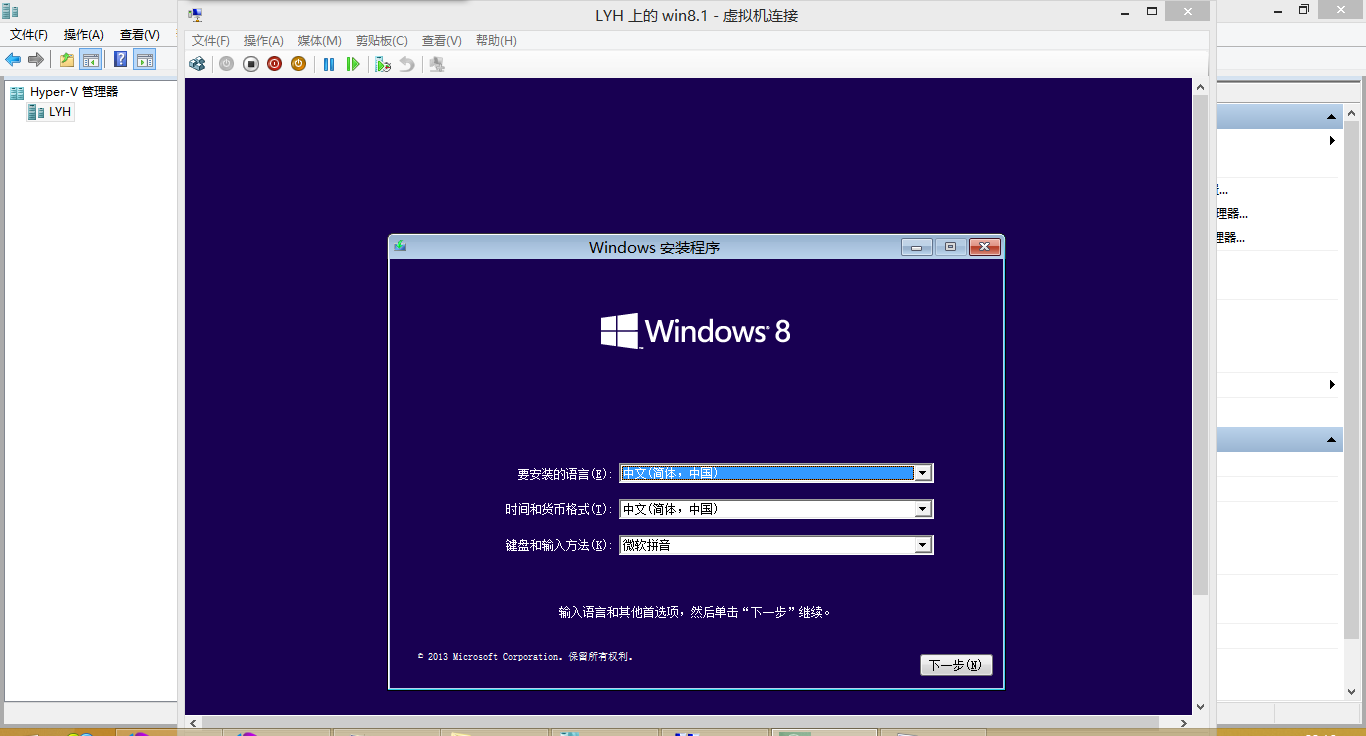
Task: Select the LYH server in the tree
Action: [x=50, y=112]
